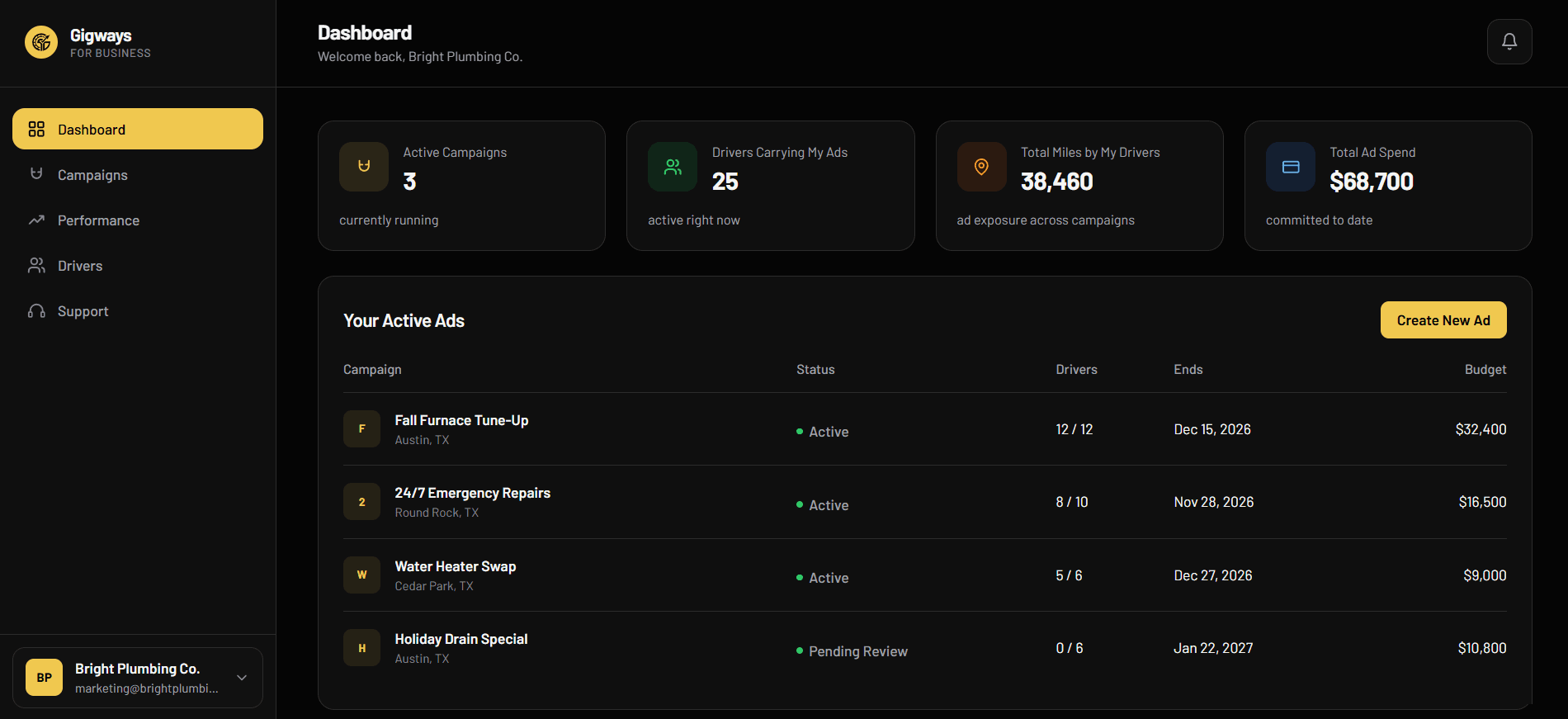Screen dimensions: 1568x719
Task: Click the Total Ad Spend card icon
Action: tap(1291, 167)
